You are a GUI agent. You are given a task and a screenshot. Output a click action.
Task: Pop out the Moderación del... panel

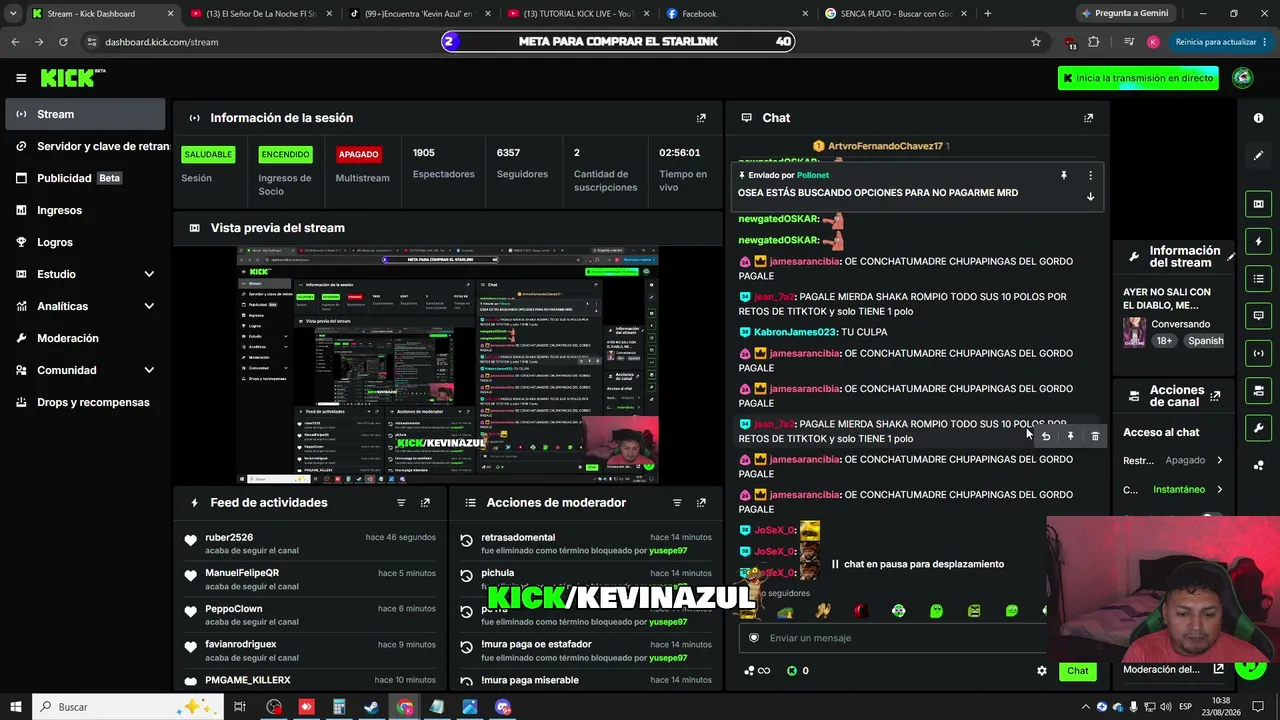[1218, 669]
